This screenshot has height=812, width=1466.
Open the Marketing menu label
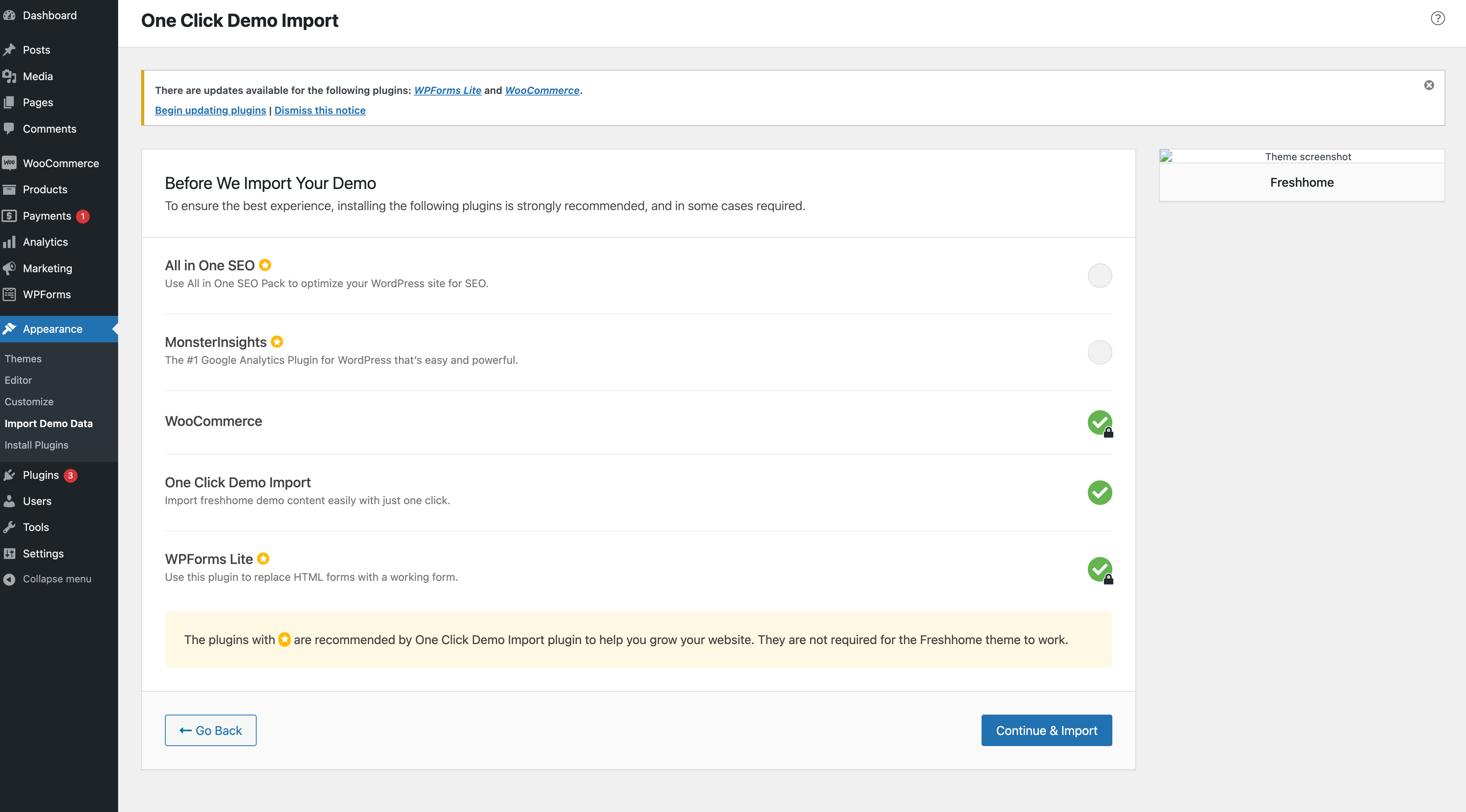[48, 268]
